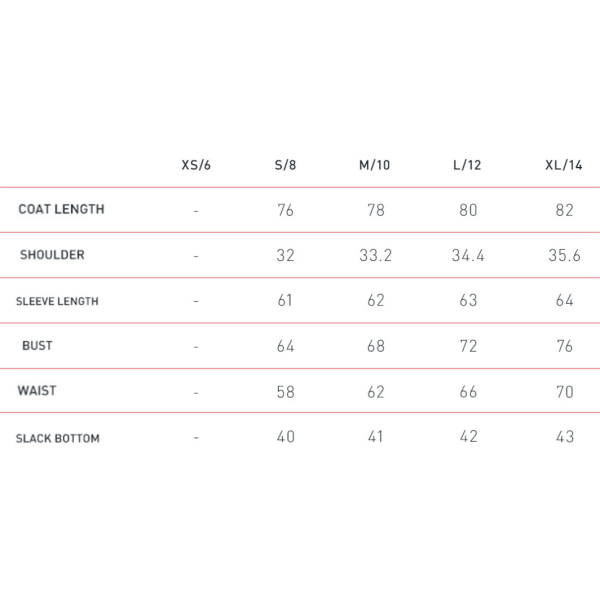Click the WAIST row label
Image resolution: width=600 pixels, height=600 pixels.
37,390
